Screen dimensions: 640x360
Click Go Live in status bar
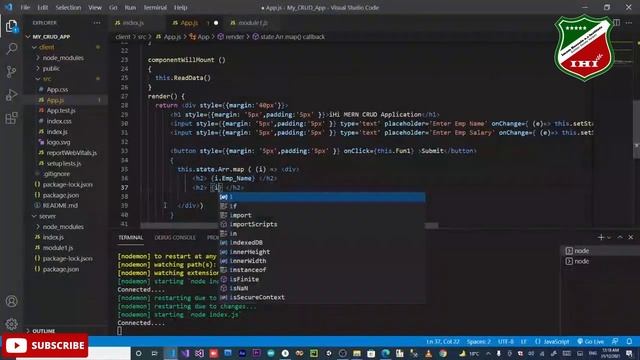(x=591, y=342)
